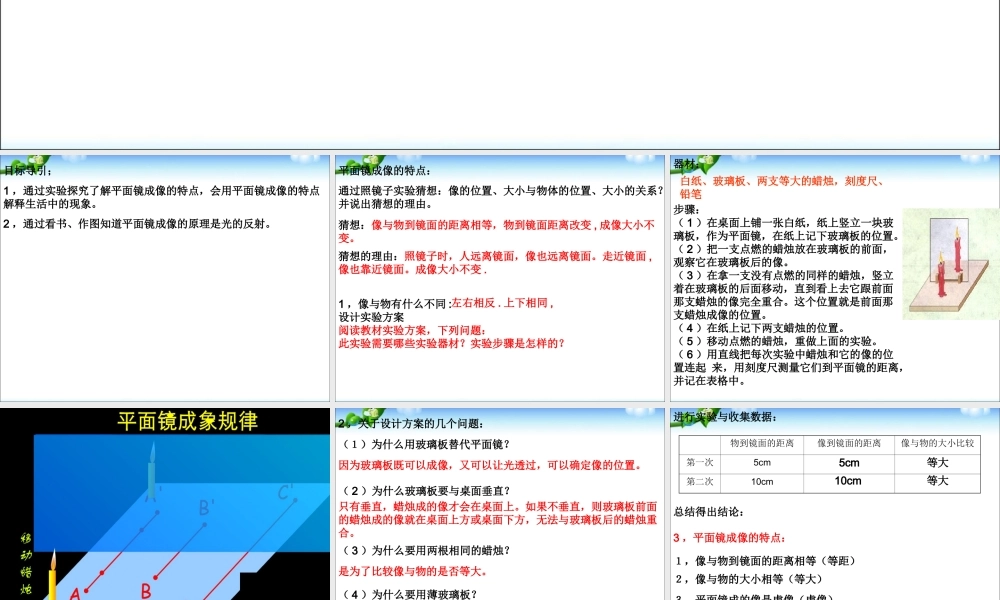
Task: Click the question 为什么用玻璃板替代平面镜
Action: pos(427,444)
